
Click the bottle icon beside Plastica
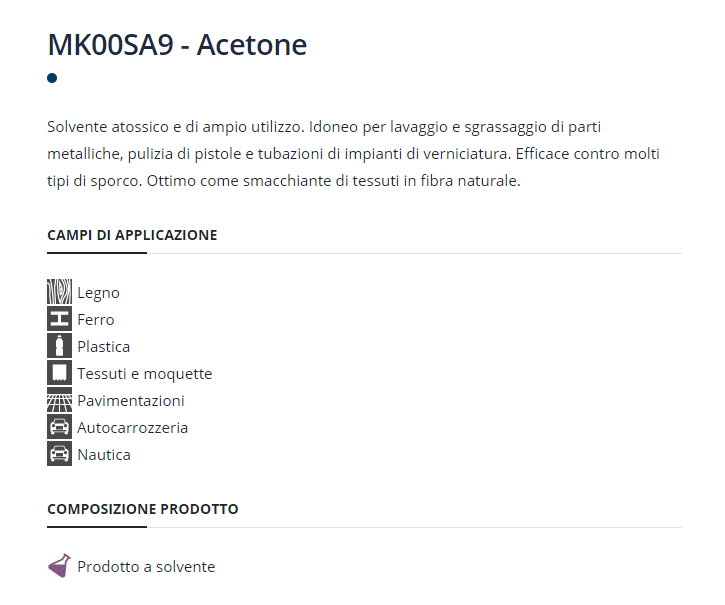(59, 347)
